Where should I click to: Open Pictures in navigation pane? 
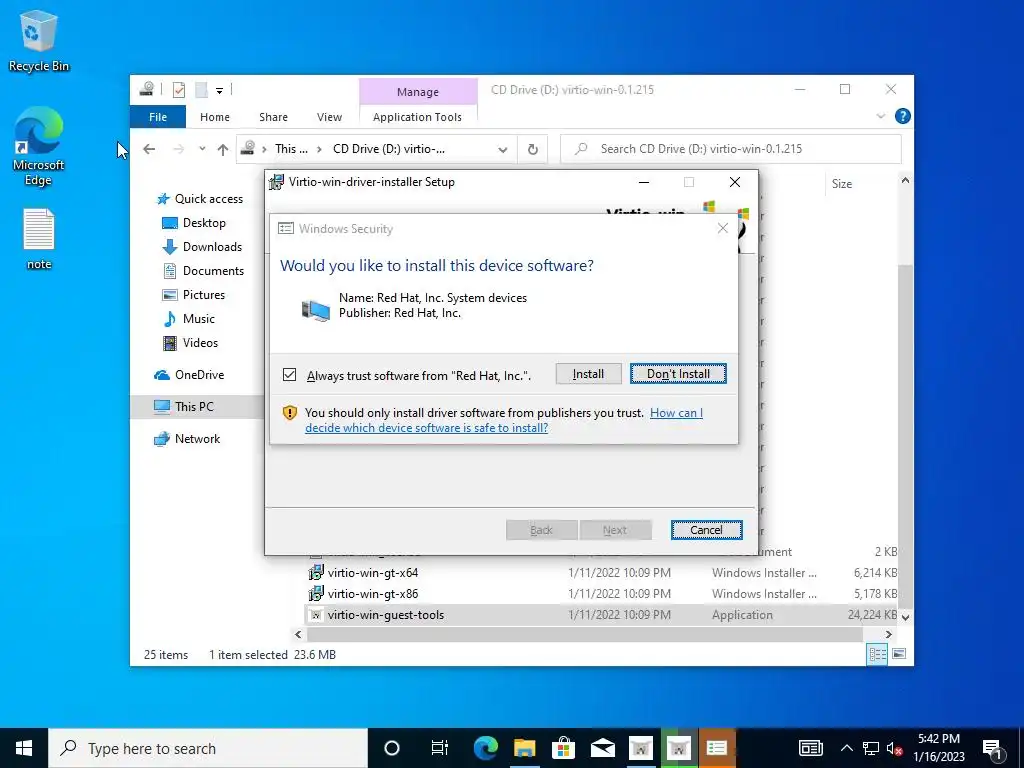coord(193,295)
